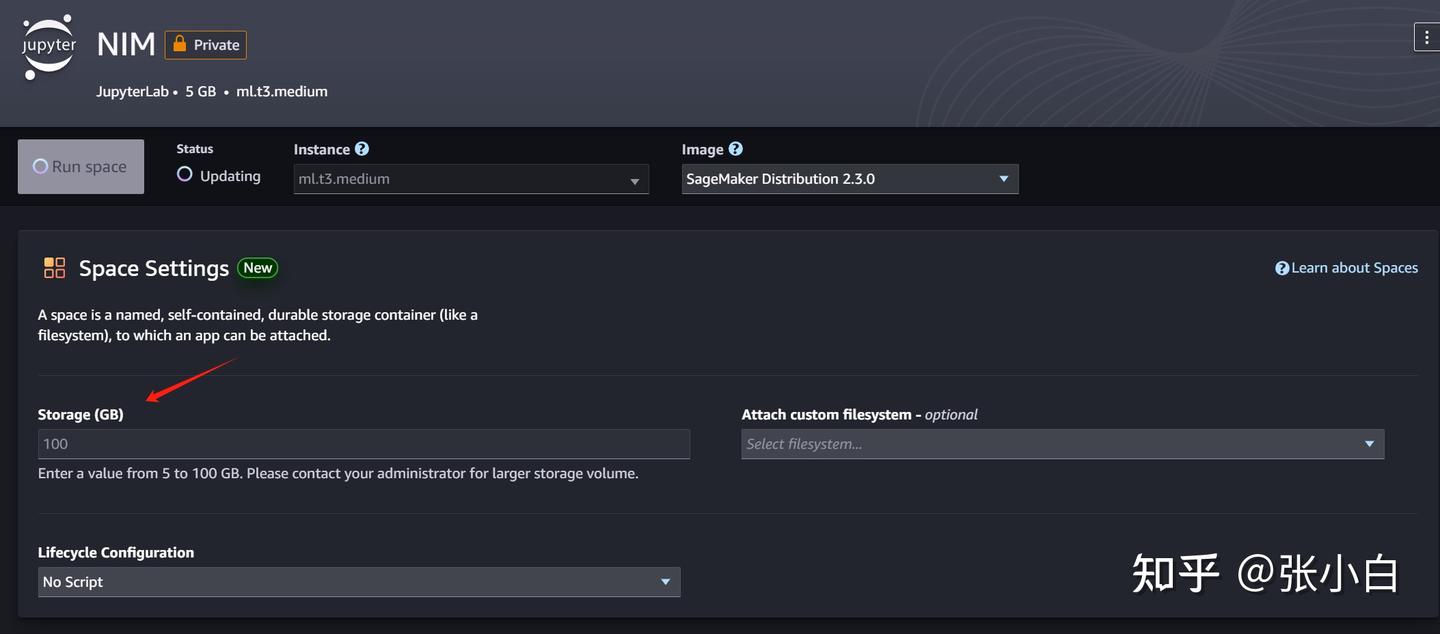Expand the Lifecycle Configuration No Script dropdown
This screenshot has height=634, width=1440.
click(x=359, y=582)
